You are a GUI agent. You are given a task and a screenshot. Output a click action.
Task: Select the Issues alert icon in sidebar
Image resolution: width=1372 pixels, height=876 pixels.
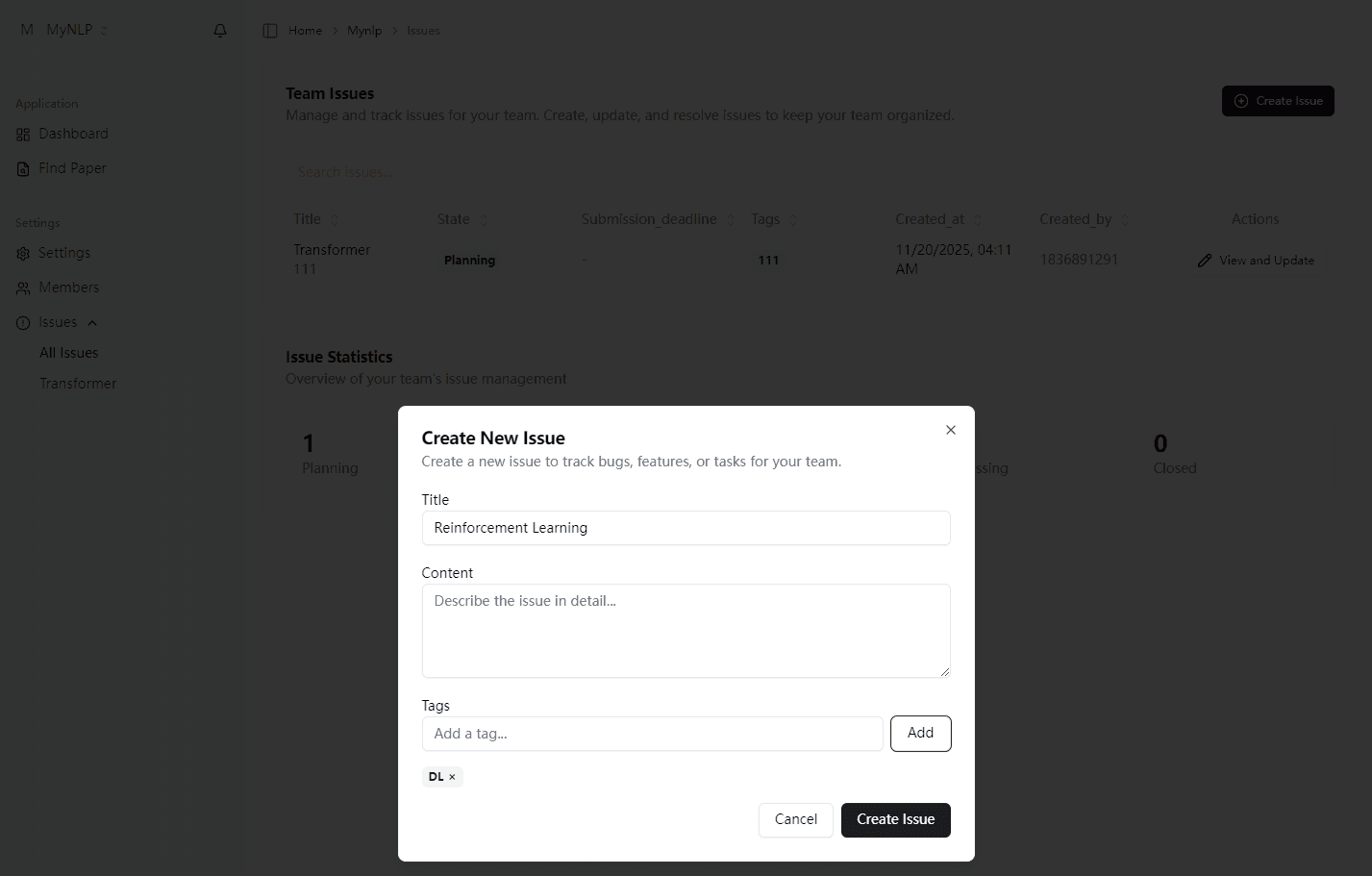click(x=21, y=322)
